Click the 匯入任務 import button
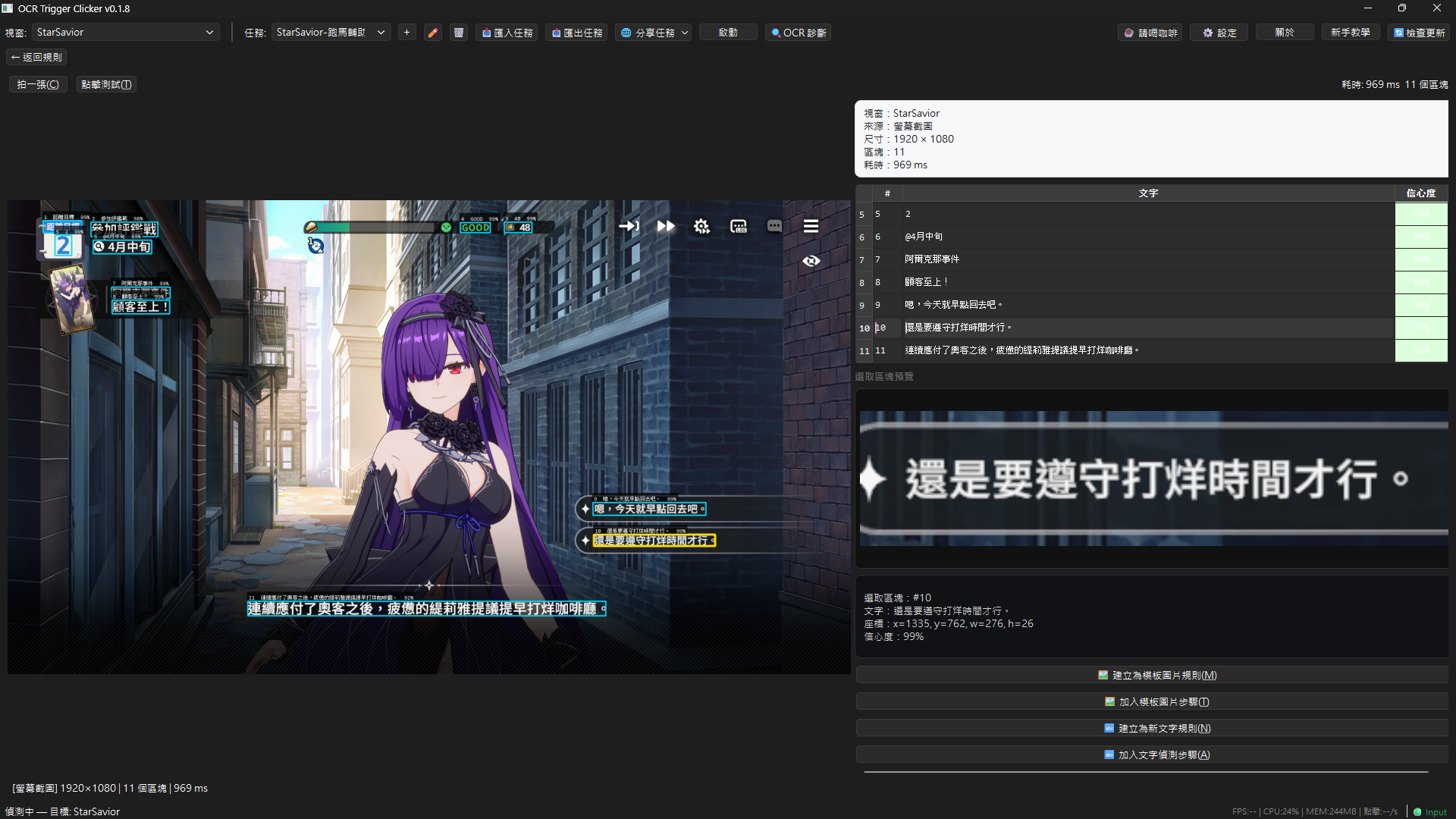Image resolution: width=1456 pixels, height=819 pixels. (x=507, y=33)
